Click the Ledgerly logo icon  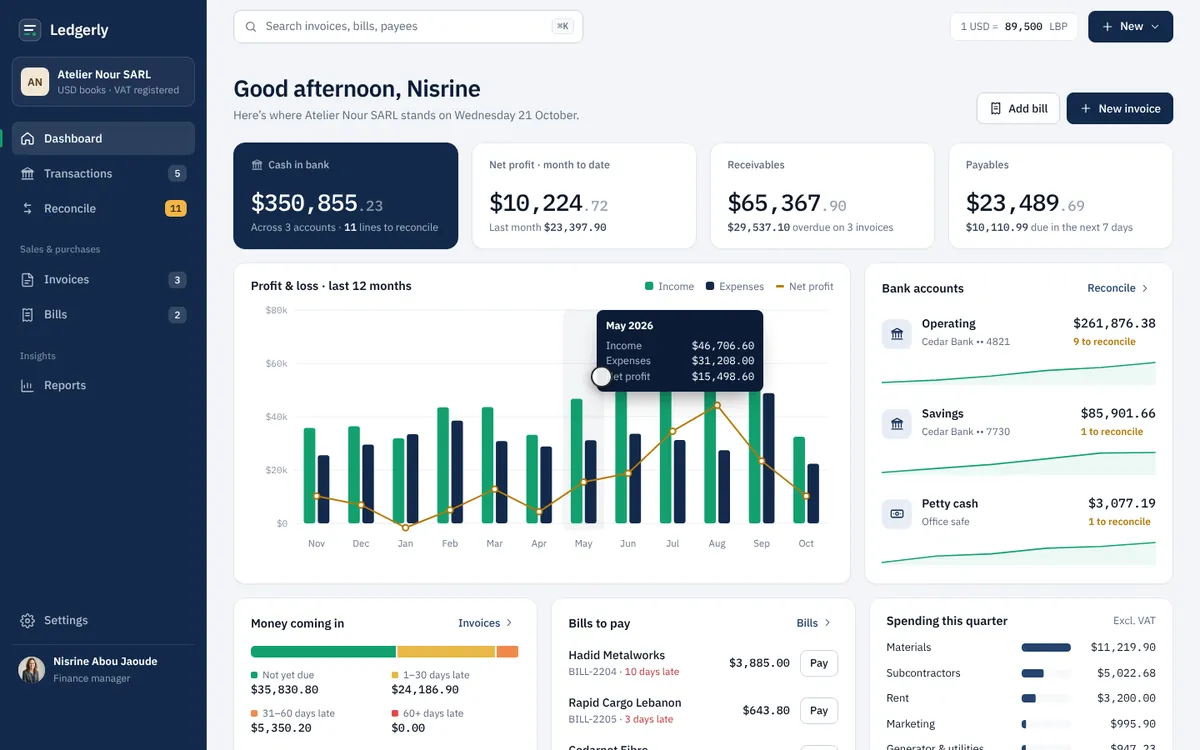[x=30, y=30]
